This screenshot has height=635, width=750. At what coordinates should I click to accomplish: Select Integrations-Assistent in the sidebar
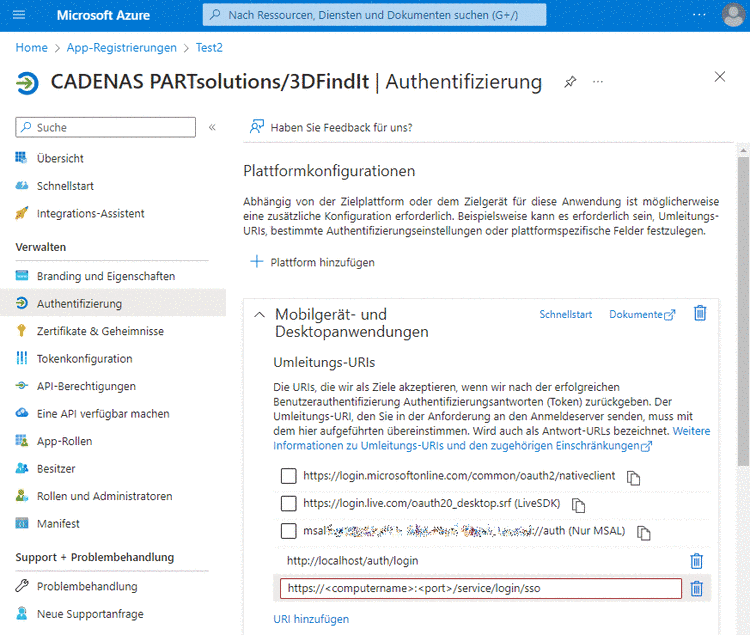point(90,213)
